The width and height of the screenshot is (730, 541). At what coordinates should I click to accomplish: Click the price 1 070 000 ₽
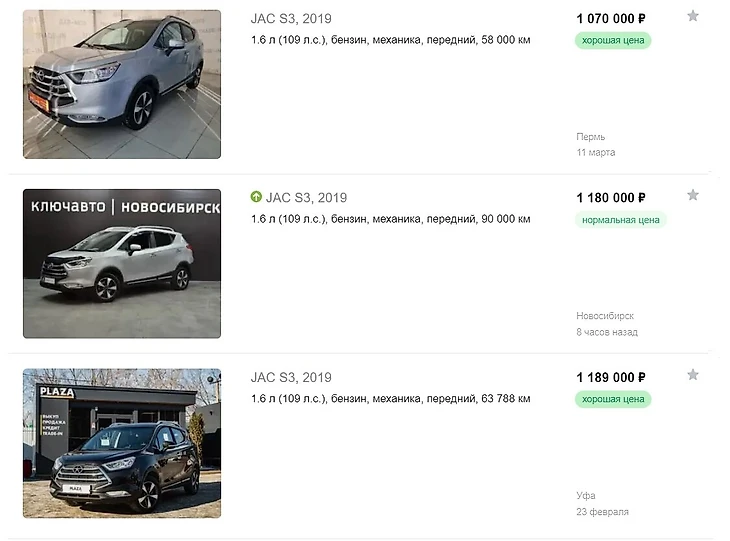tap(611, 18)
